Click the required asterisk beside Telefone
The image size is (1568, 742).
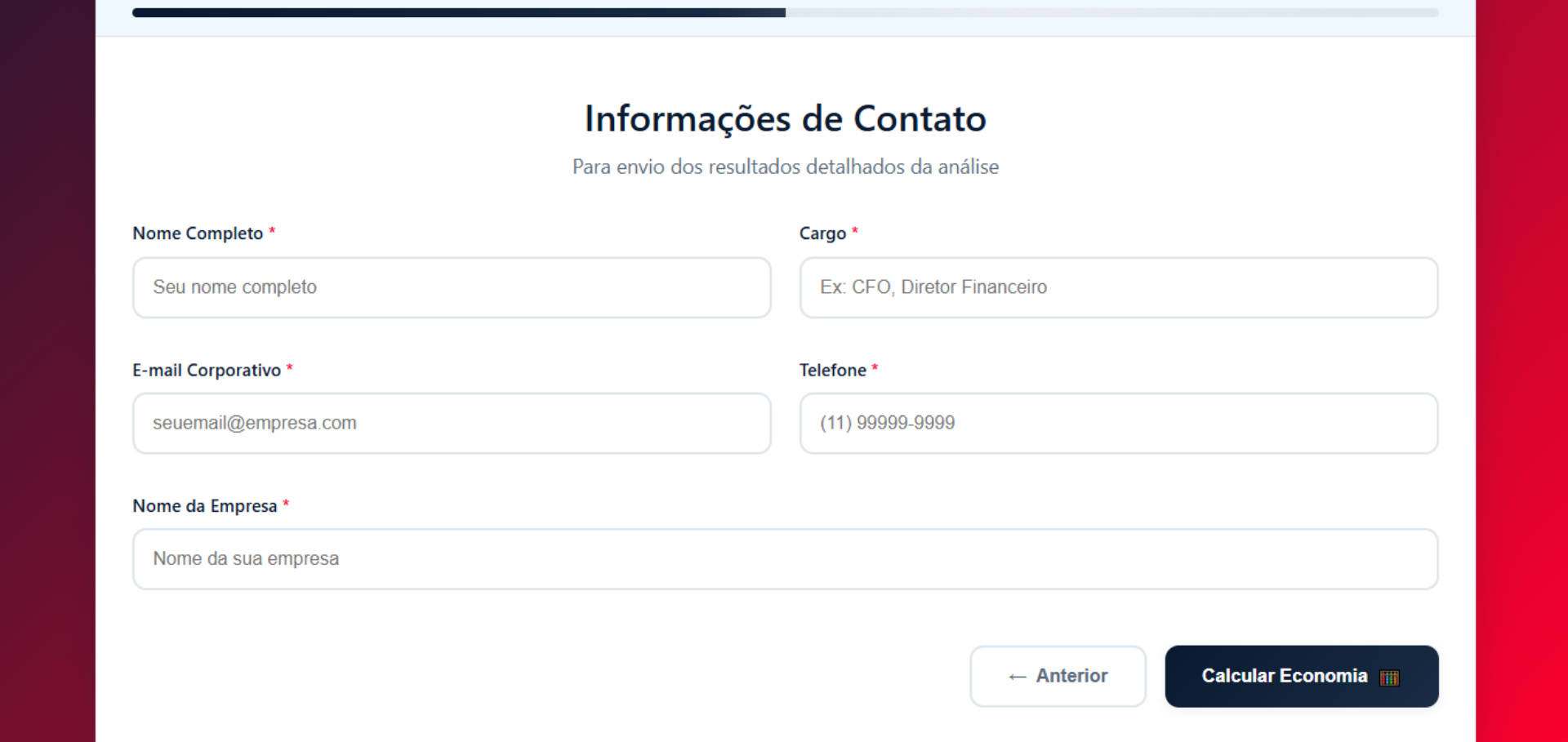[875, 369]
